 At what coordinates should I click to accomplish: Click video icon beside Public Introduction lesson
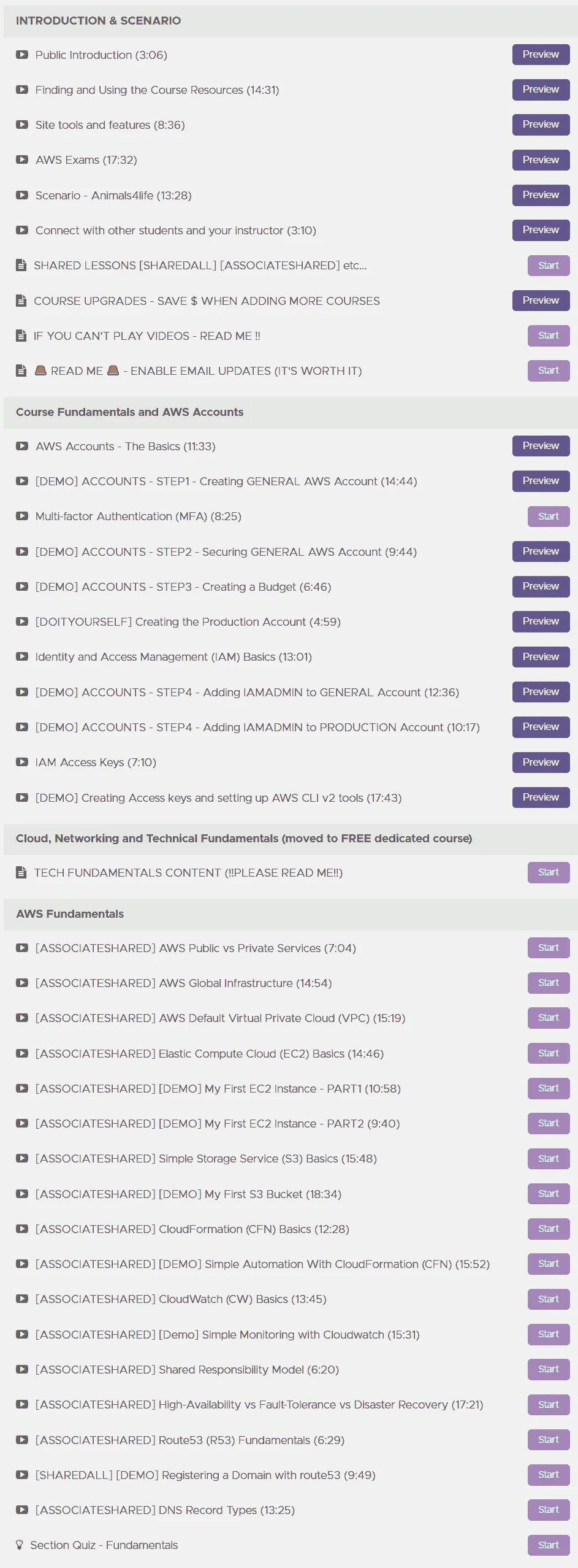click(22, 55)
